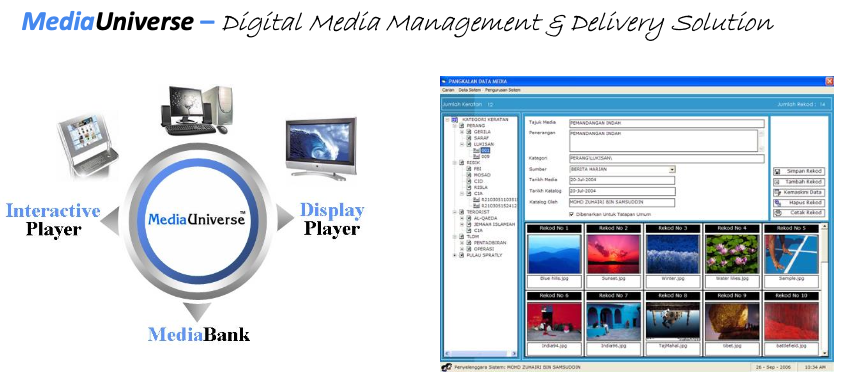The width and height of the screenshot is (841, 378).
Task: Click the status bar system administrator icon
Action: coord(446,367)
